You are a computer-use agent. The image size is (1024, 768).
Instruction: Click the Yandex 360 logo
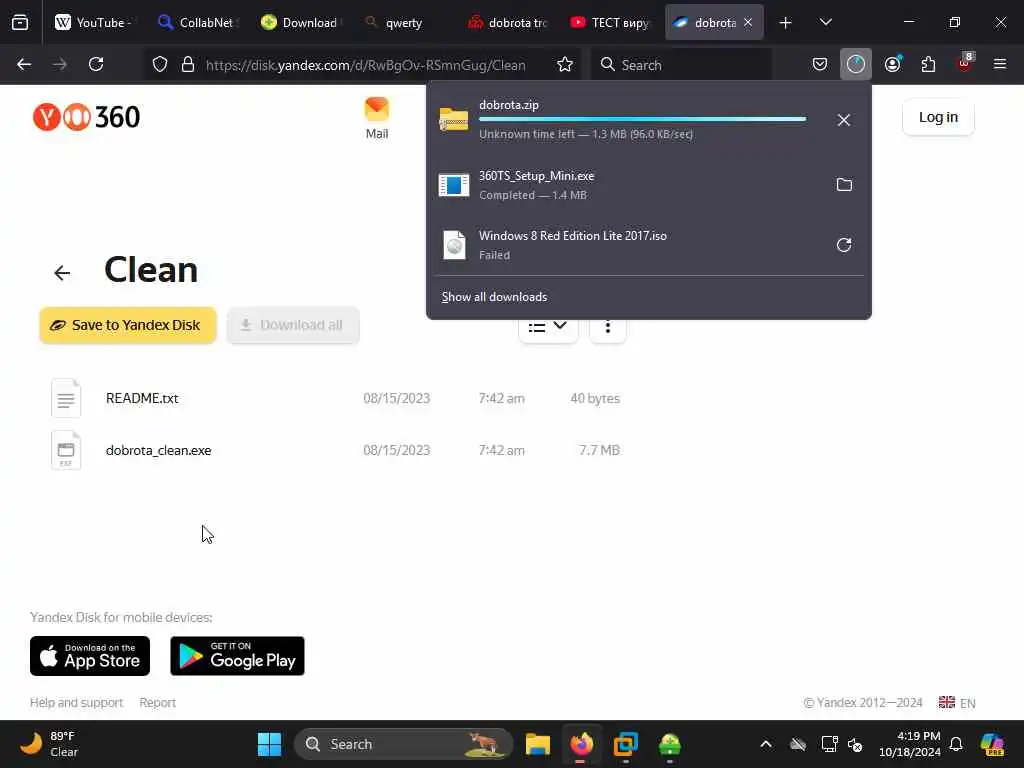[x=86, y=117]
